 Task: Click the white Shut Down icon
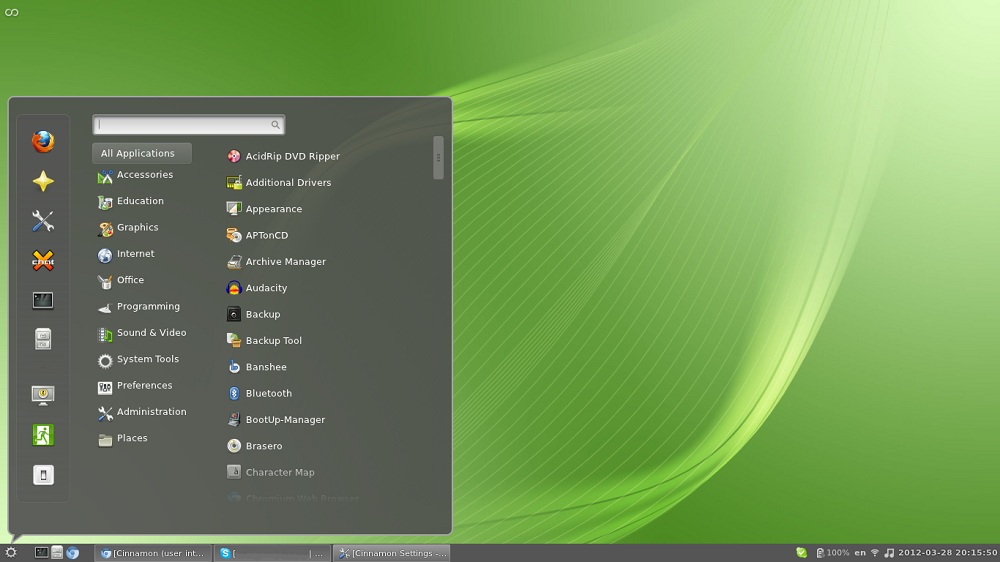coord(43,475)
